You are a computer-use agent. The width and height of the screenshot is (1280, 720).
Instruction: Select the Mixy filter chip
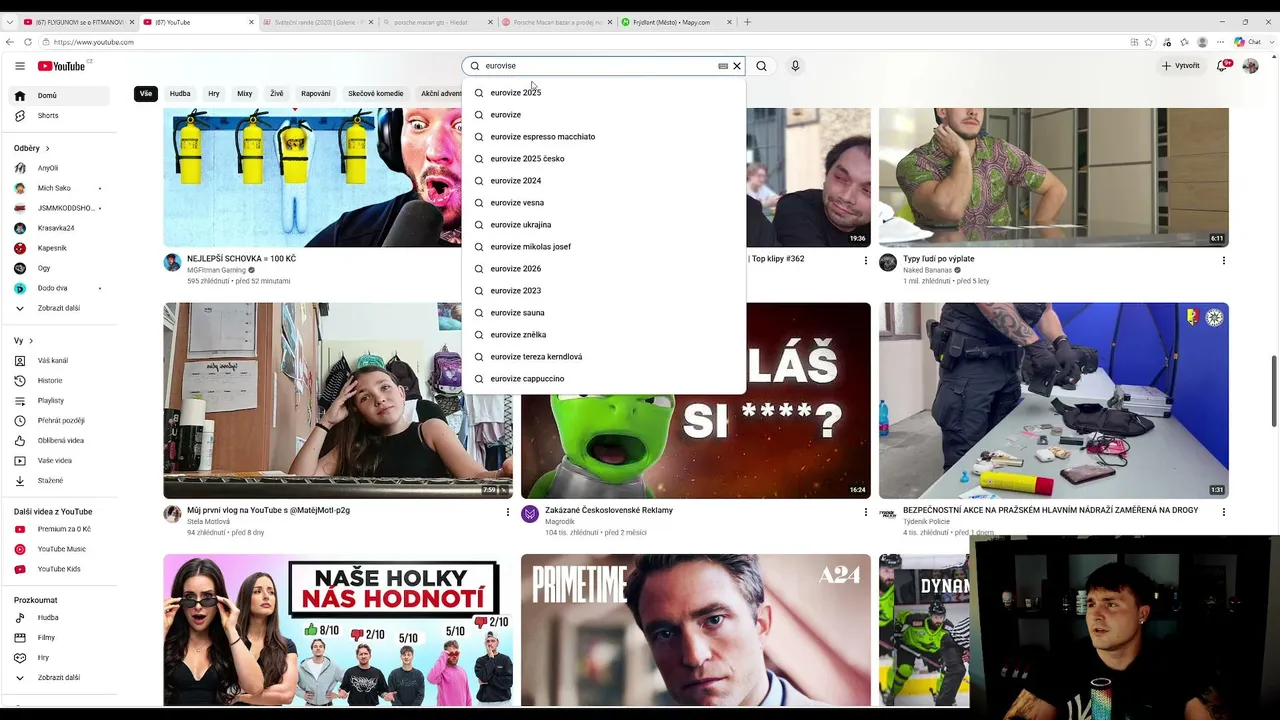click(x=245, y=94)
